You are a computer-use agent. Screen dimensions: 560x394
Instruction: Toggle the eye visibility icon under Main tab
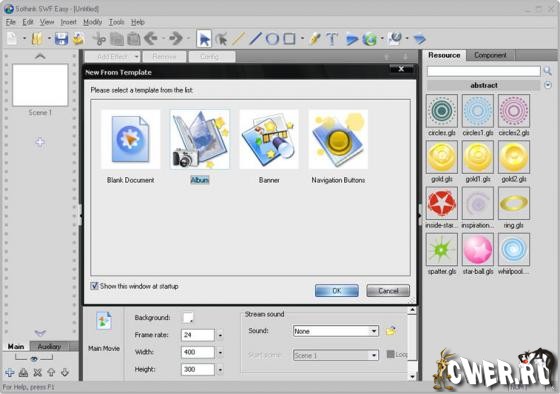click(34, 358)
